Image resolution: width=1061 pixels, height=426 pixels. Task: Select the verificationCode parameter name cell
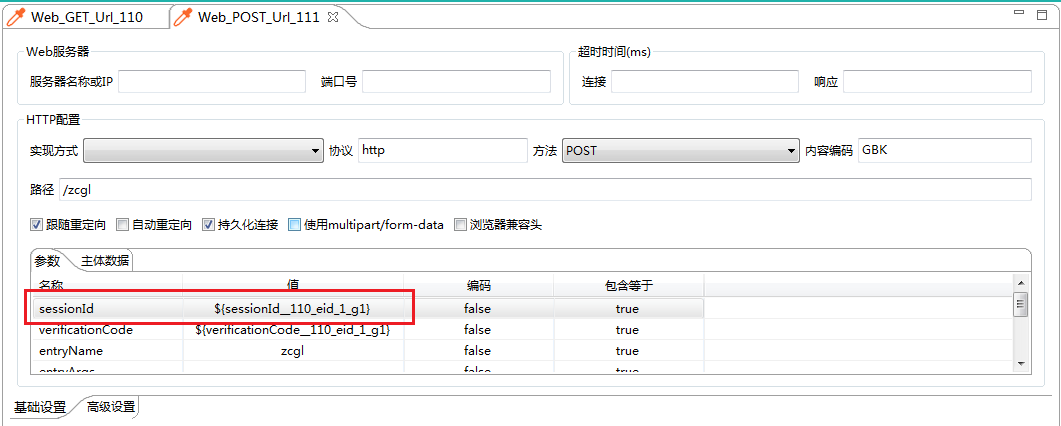[108, 330]
